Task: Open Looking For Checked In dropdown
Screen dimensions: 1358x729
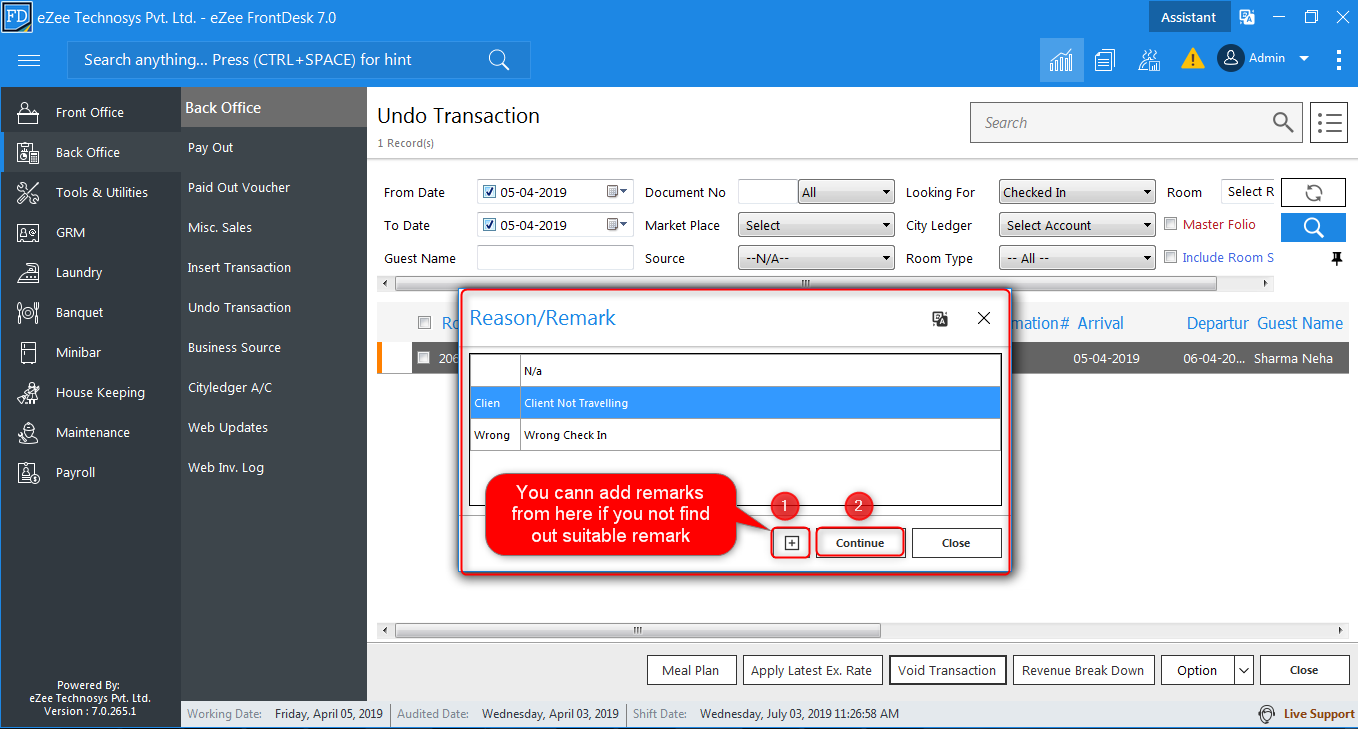Action: coord(1078,192)
